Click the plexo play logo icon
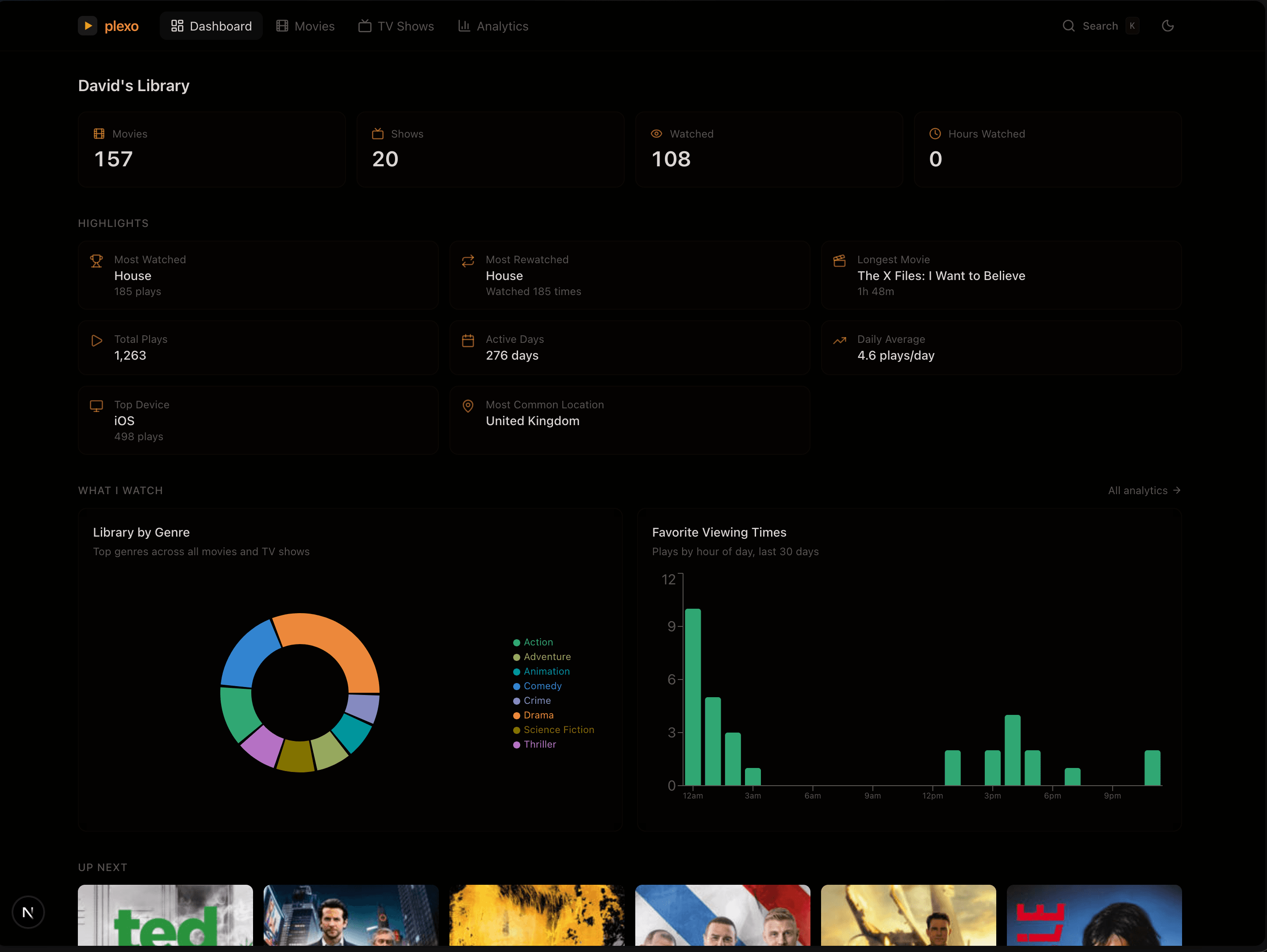 click(x=88, y=26)
